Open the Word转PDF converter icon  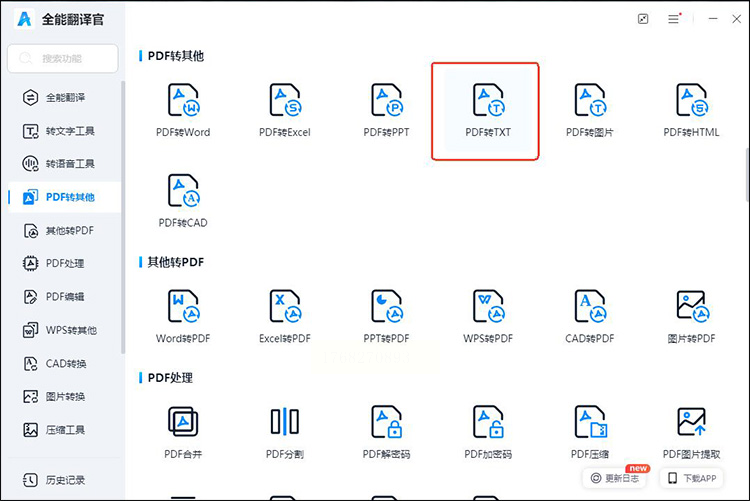pyautogui.click(x=184, y=306)
